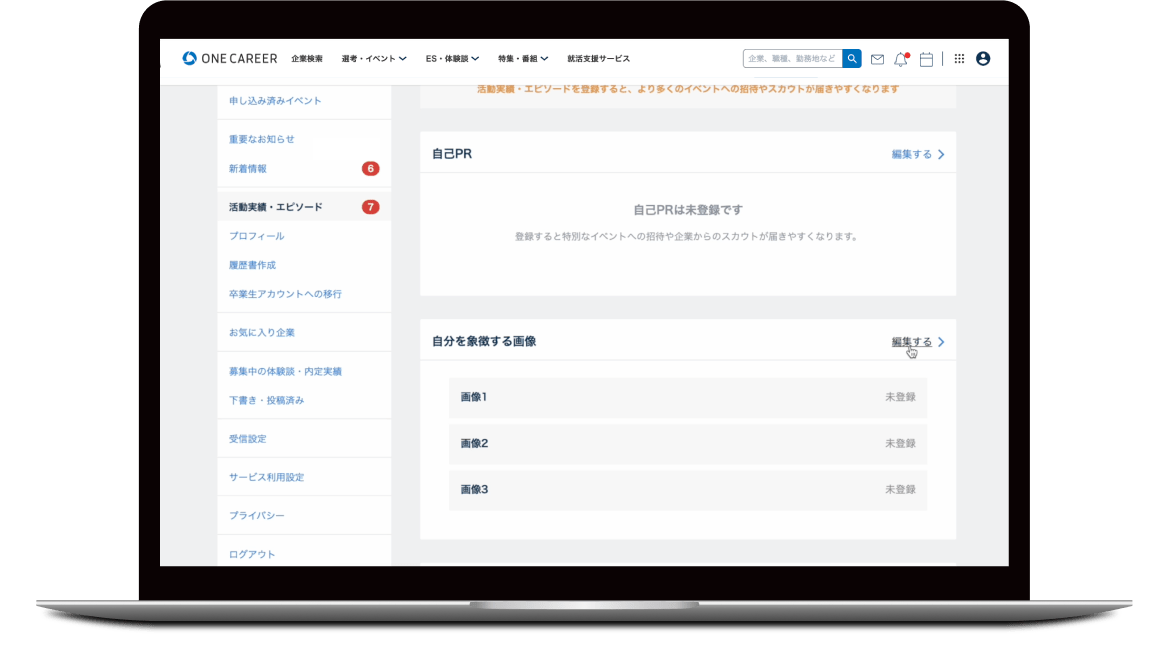Expand the 選考・イベント dropdown menu
The height and width of the screenshot is (672, 1161).
[x=373, y=59]
